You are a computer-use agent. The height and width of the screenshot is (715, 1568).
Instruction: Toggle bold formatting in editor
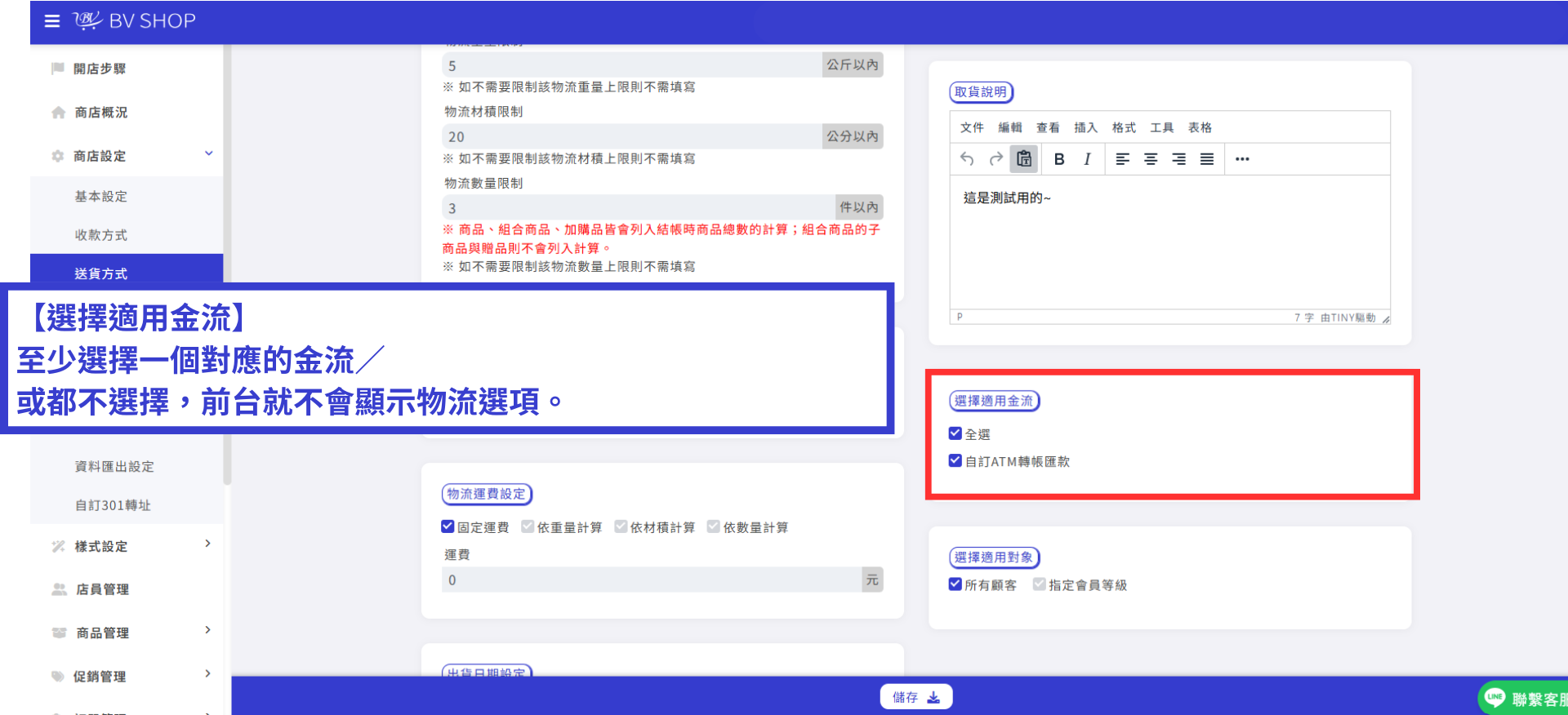(x=1059, y=159)
